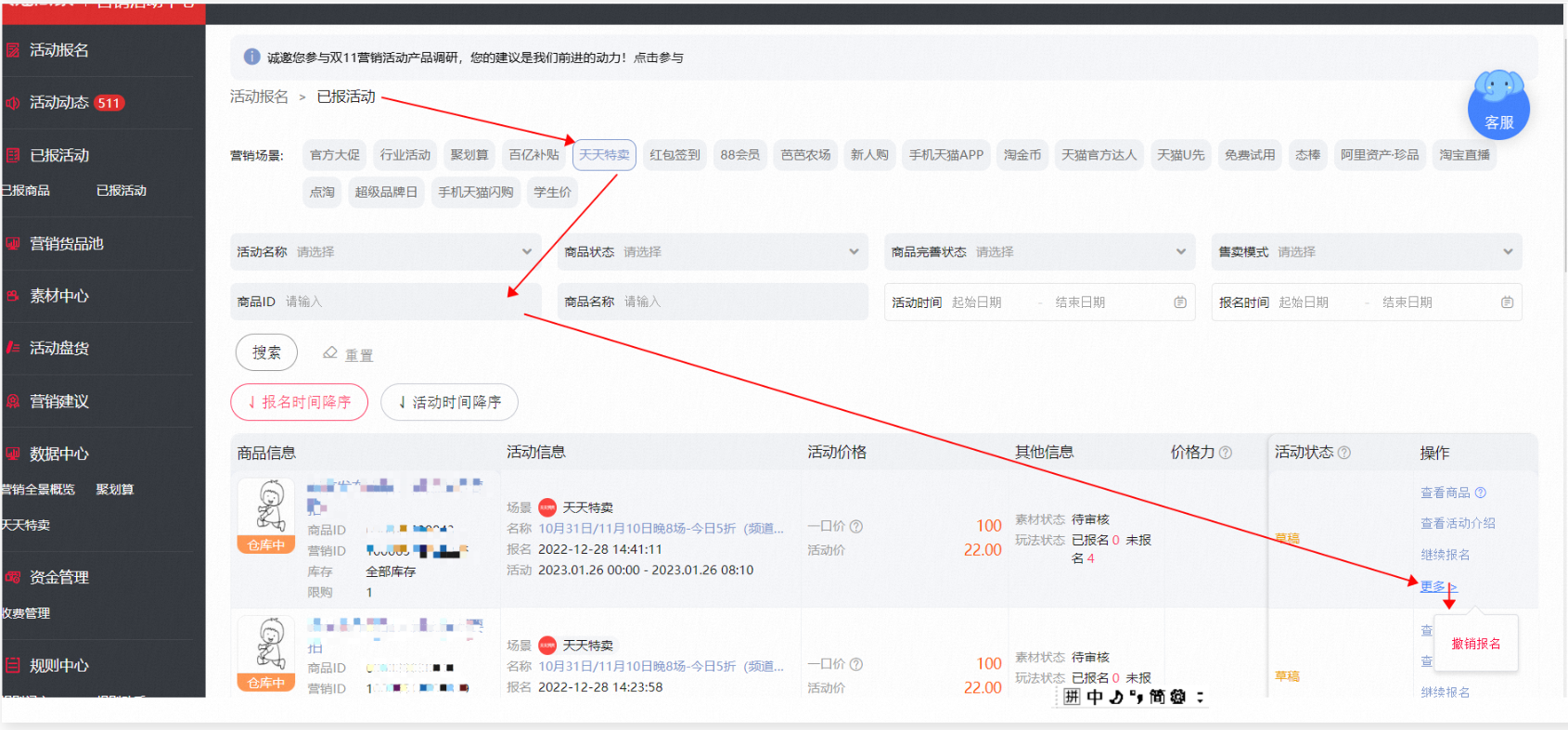This screenshot has height=730, width=1568.
Task: Click the 活动盘货 sidebar icon
Action: click(x=13, y=348)
